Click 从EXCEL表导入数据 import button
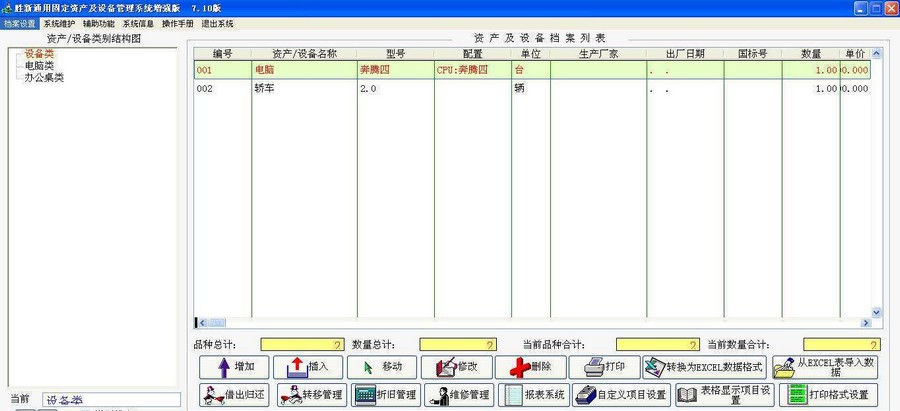Image resolution: width=900 pixels, height=411 pixels. tap(825, 367)
